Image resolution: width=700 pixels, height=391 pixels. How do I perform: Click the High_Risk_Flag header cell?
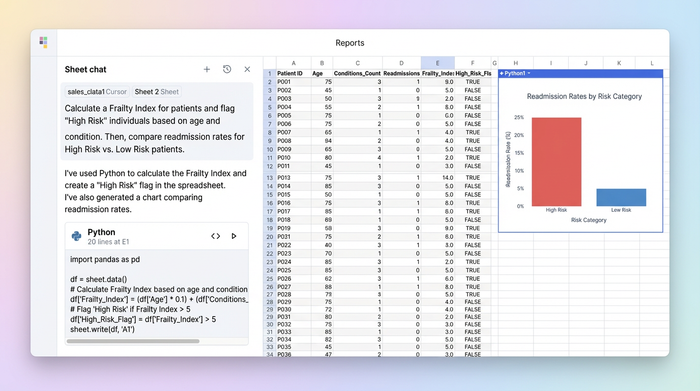point(473,73)
